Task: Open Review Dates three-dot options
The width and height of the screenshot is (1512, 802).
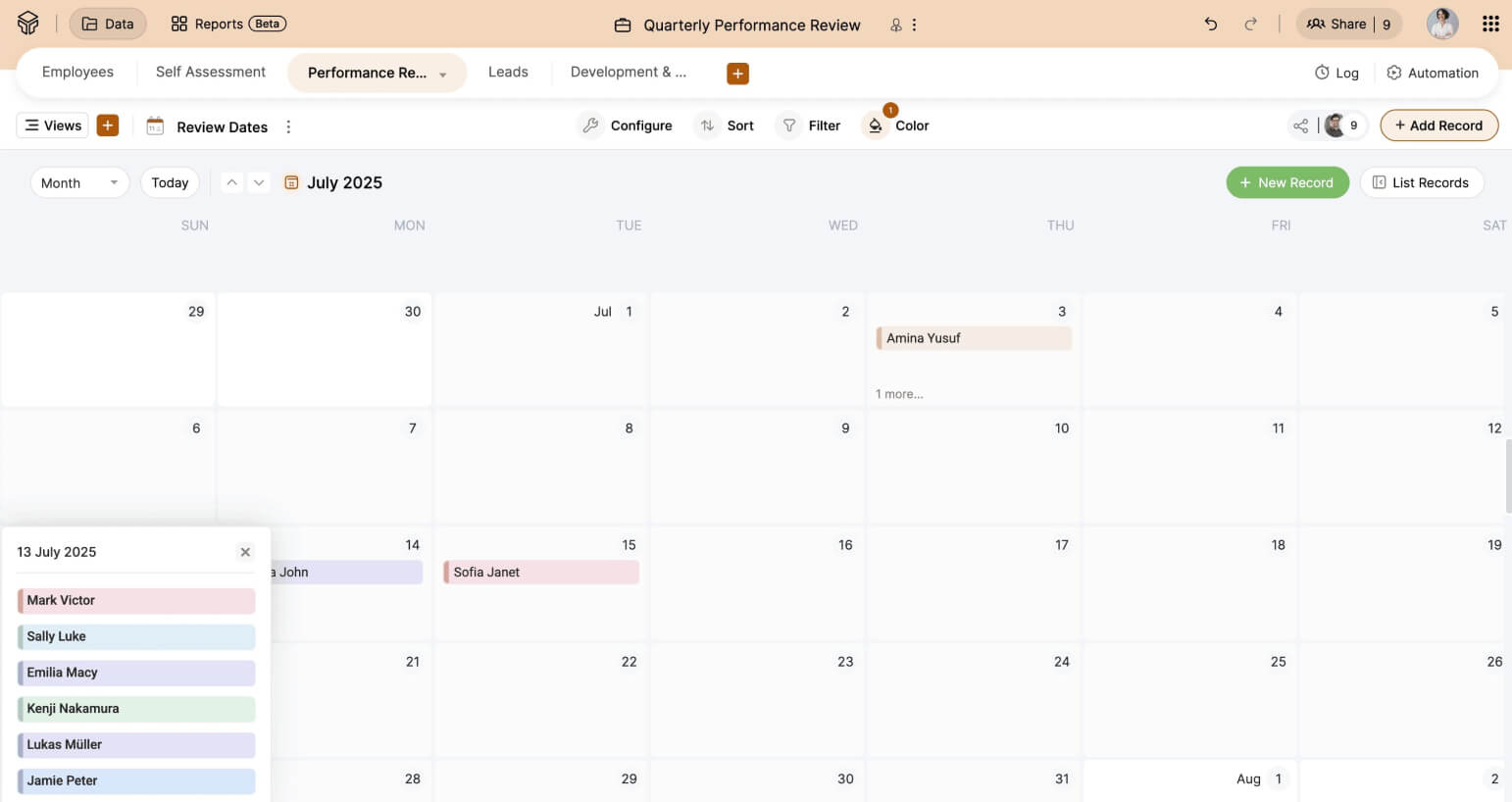Action: click(288, 127)
